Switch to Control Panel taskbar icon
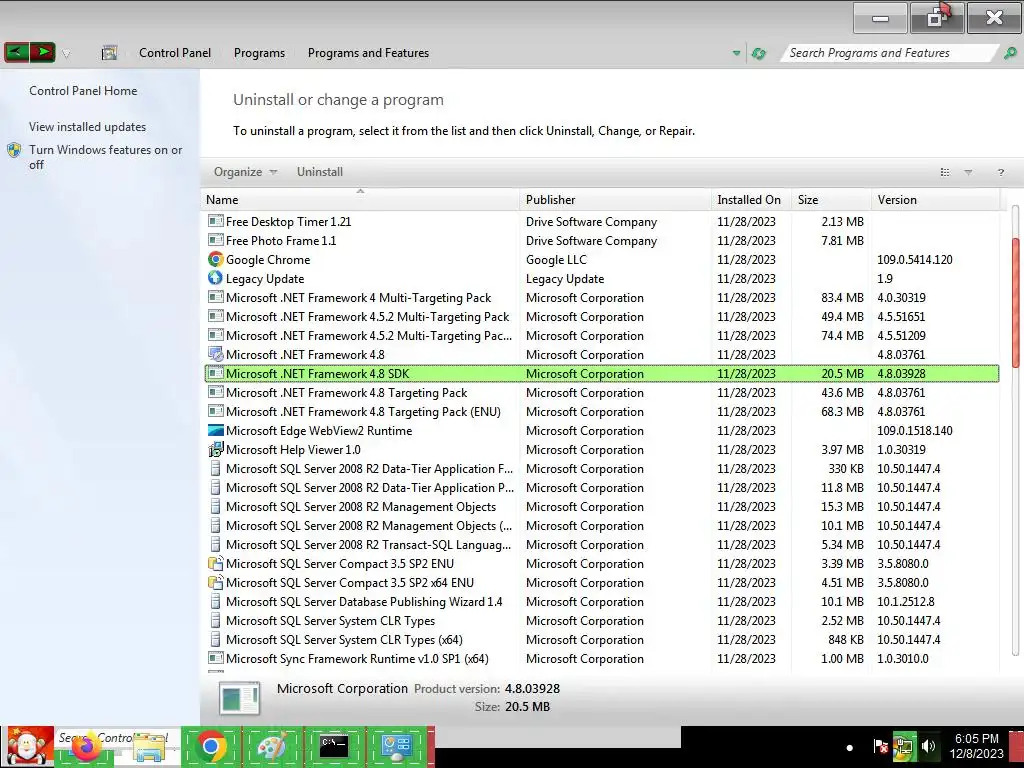1024x768 pixels. click(x=396, y=746)
